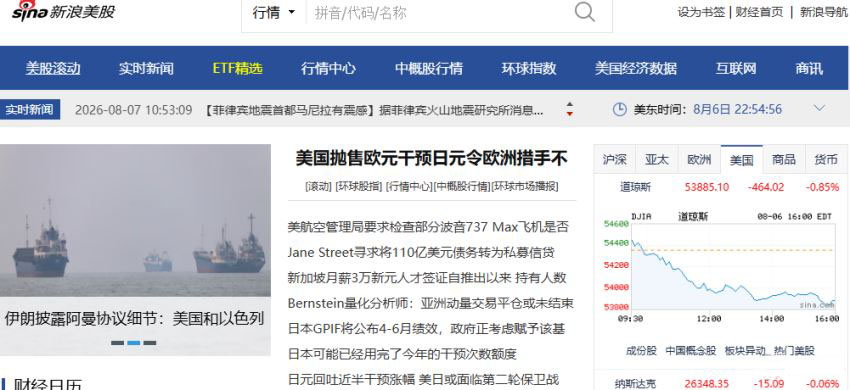The image size is (850, 390).
Task: Click the 道琼斯 index name
Action: [635, 187]
